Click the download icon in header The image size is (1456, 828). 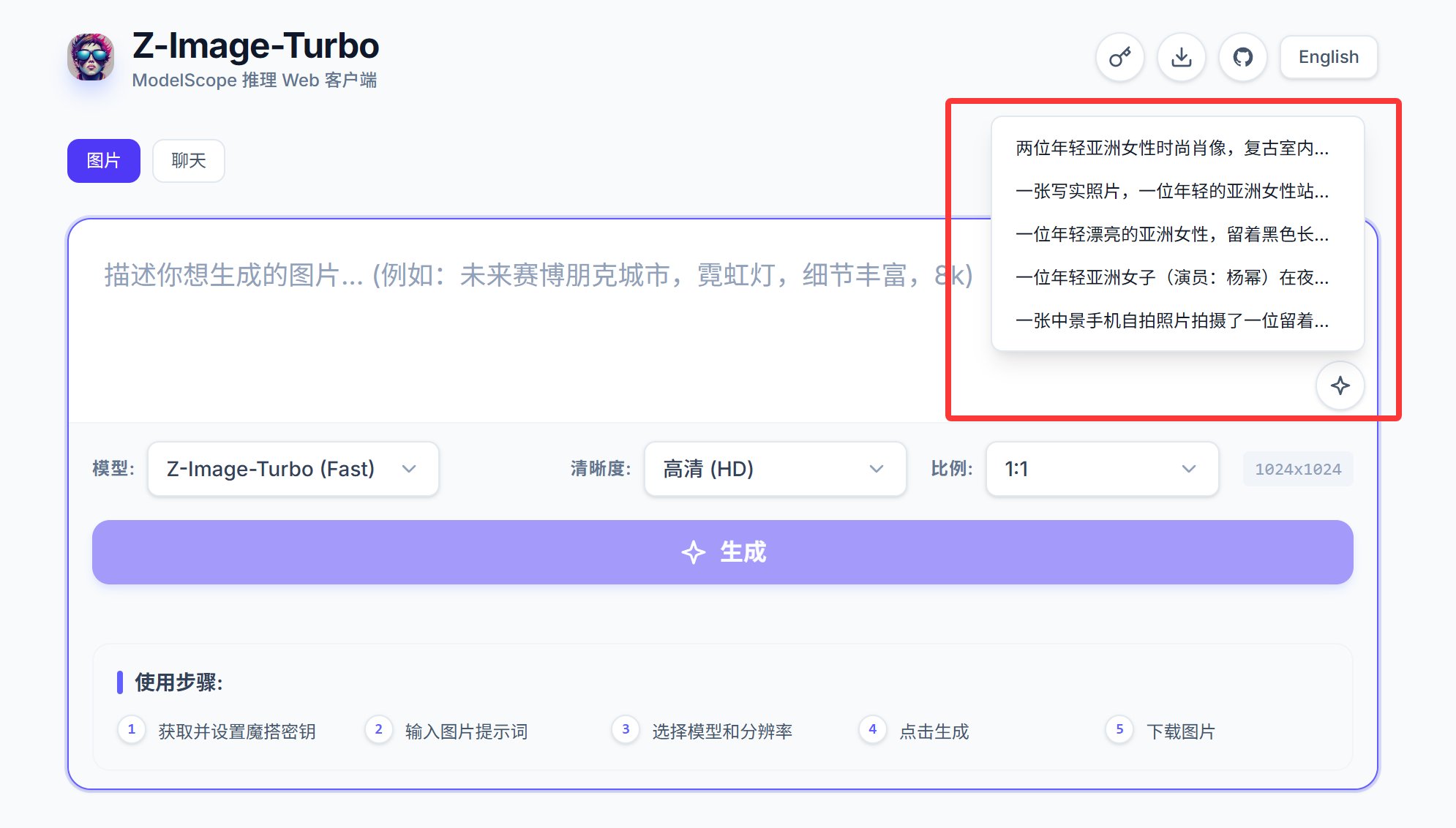[x=1181, y=57]
